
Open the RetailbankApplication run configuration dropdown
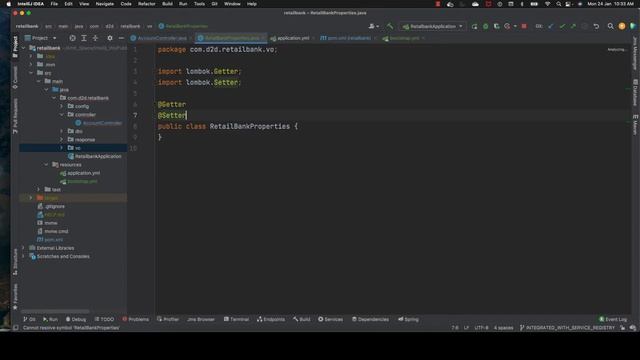(x=432, y=26)
